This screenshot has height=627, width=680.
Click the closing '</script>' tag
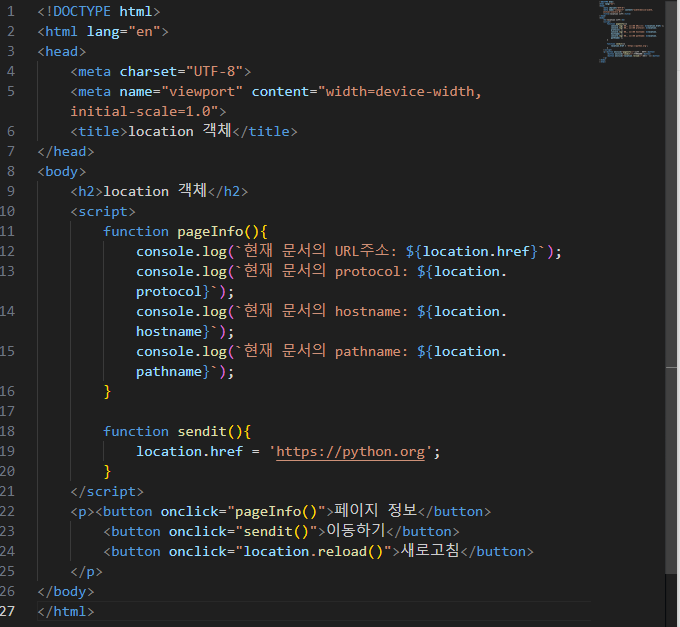click(x=107, y=492)
